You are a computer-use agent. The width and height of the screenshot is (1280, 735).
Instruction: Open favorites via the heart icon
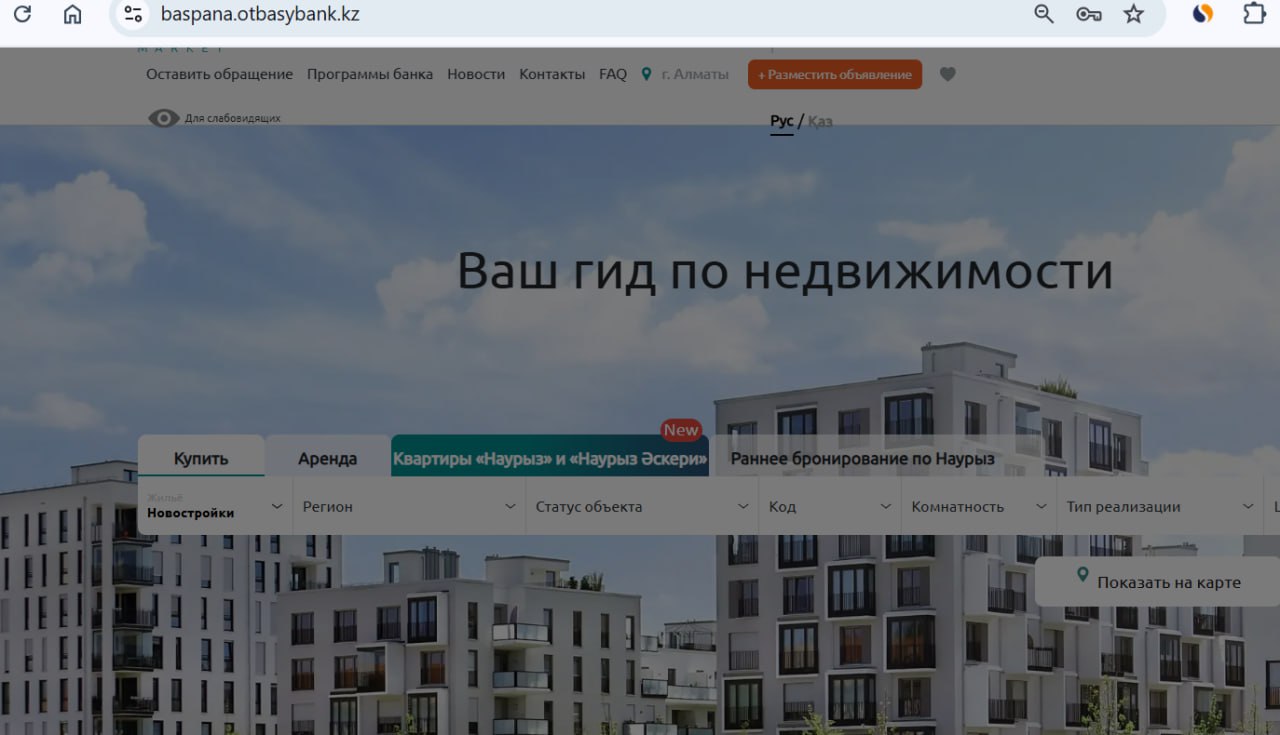(x=948, y=74)
